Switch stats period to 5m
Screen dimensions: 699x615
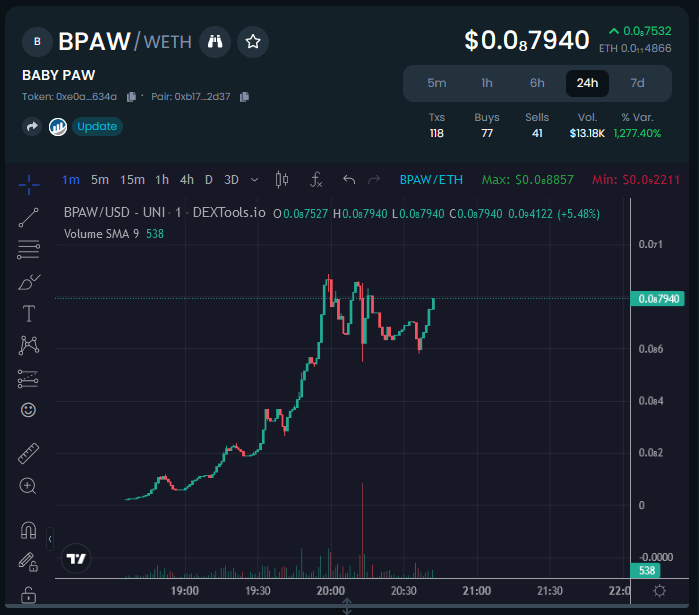coord(436,83)
